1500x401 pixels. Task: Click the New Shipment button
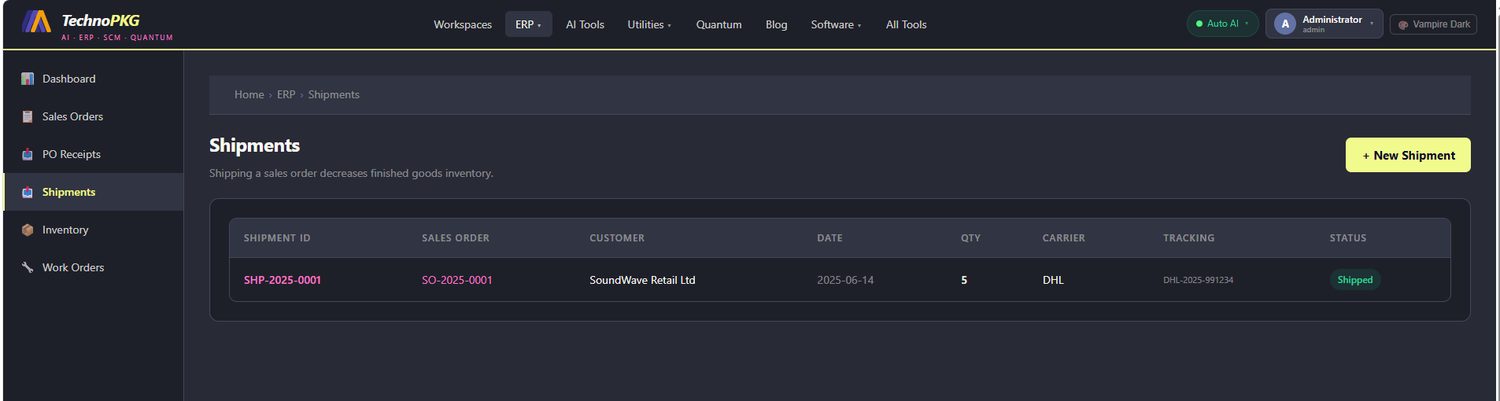click(x=1408, y=155)
